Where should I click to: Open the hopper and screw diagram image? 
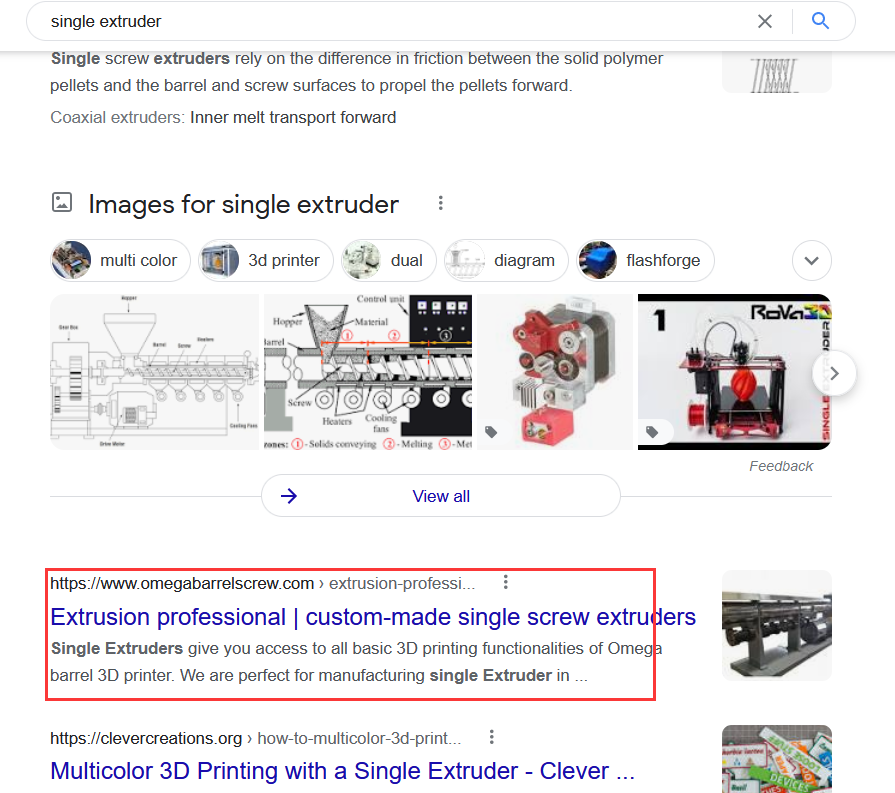point(368,372)
